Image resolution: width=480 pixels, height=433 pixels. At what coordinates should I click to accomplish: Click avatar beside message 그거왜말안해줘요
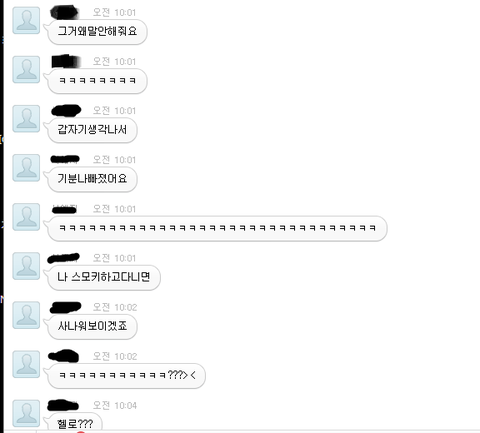pos(26,20)
